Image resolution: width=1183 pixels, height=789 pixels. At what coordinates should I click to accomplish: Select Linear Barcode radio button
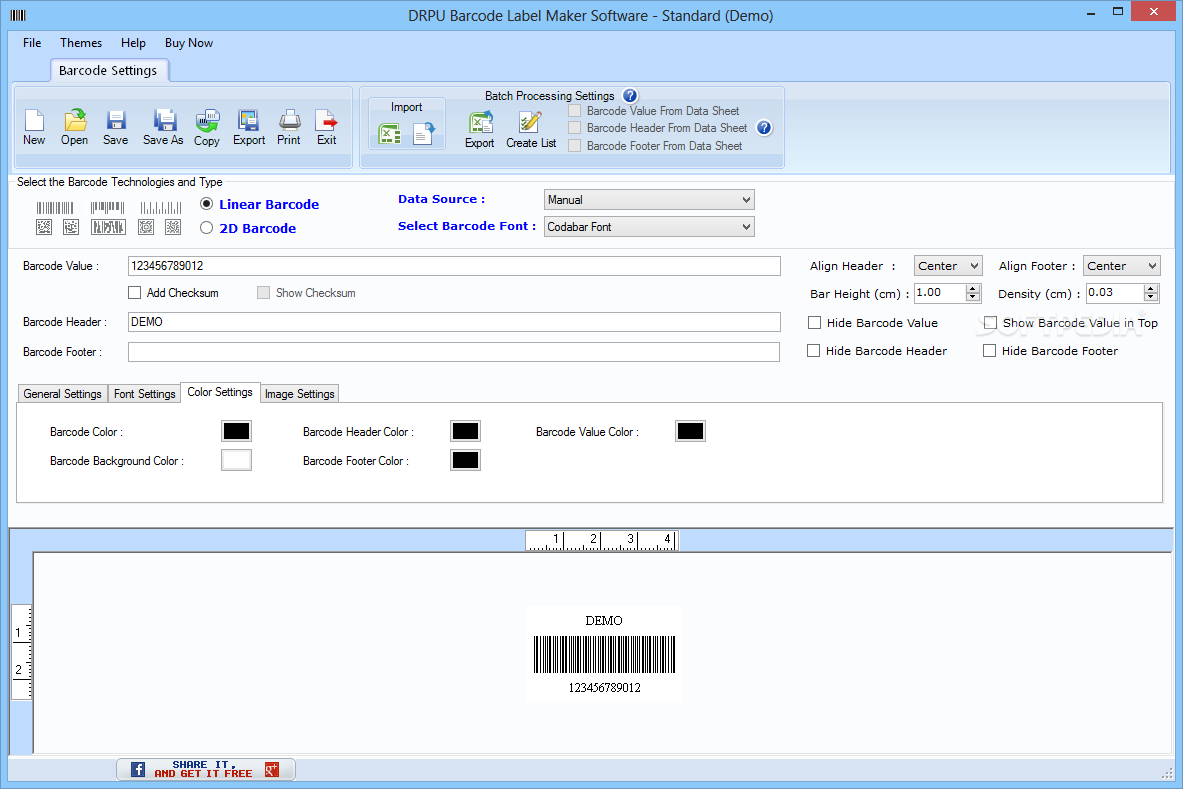click(206, 204)
